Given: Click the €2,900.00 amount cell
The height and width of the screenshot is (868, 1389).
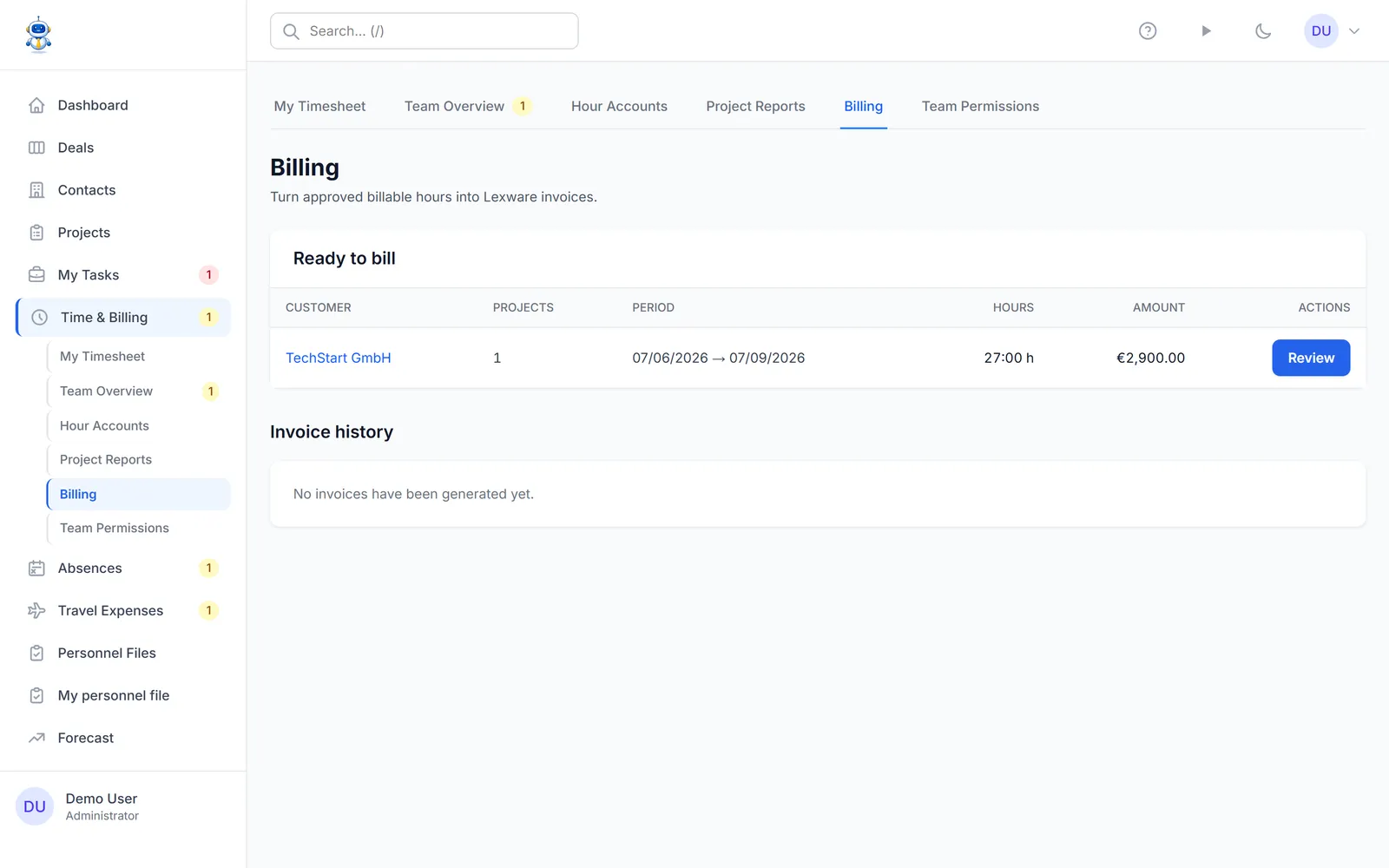Looking at the screenshot, I should tap(1150, 358).
